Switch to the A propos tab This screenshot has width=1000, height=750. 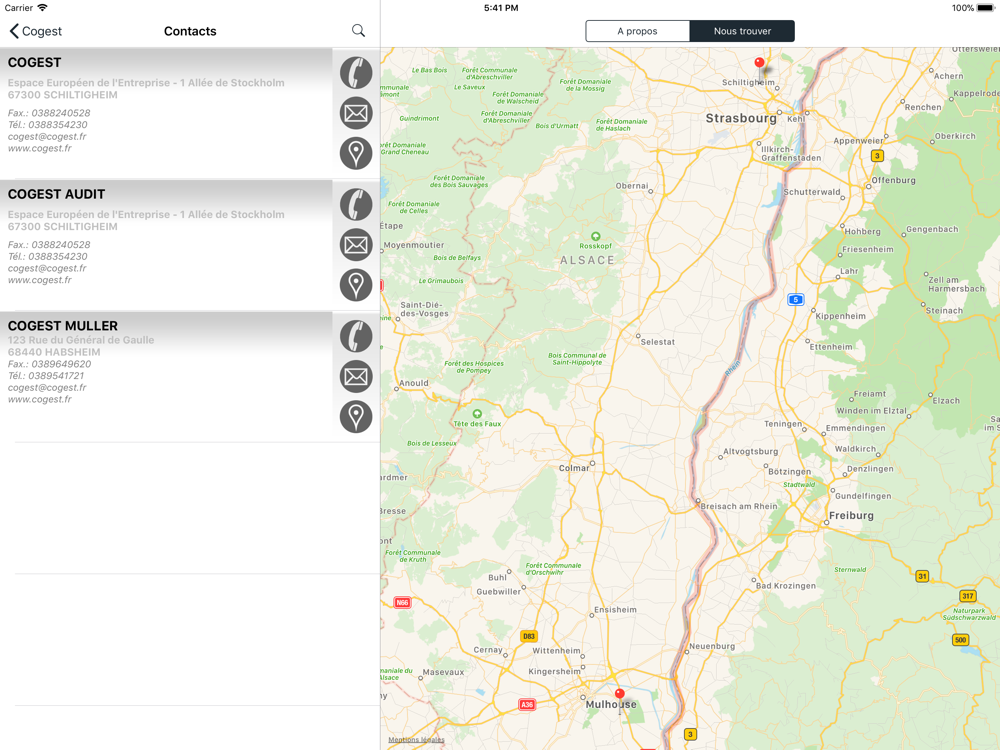(637, 31)
